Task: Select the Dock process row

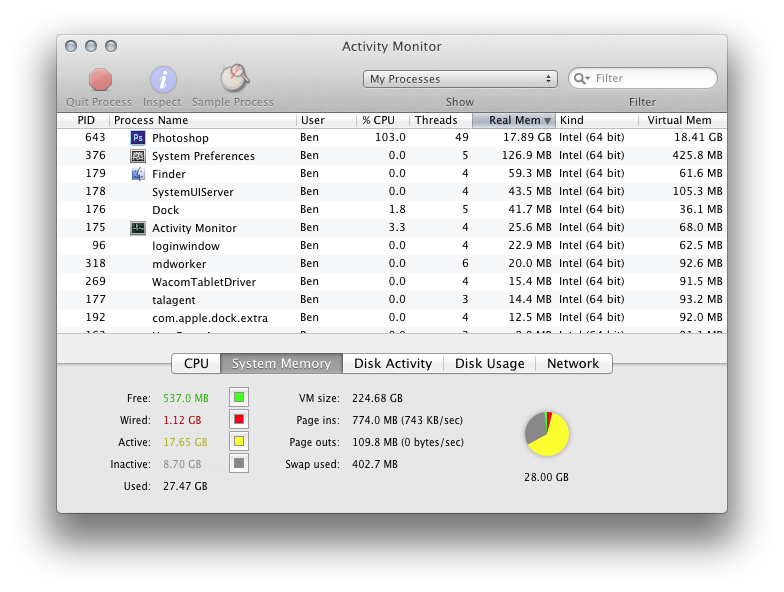Action: click(x=392, y=210)
